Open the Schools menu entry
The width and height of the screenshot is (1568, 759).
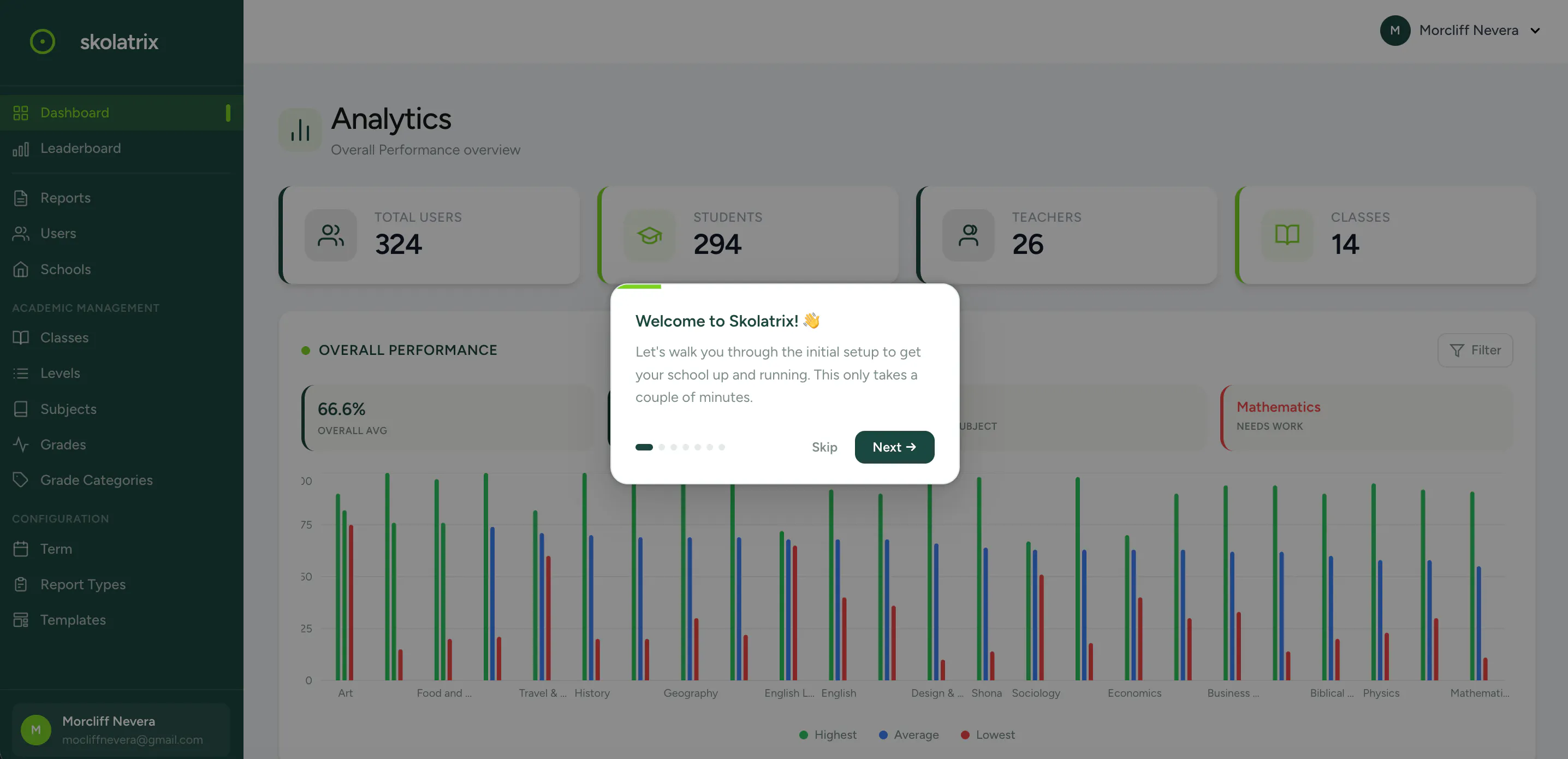pyautogui.click(x=122, y=269)
